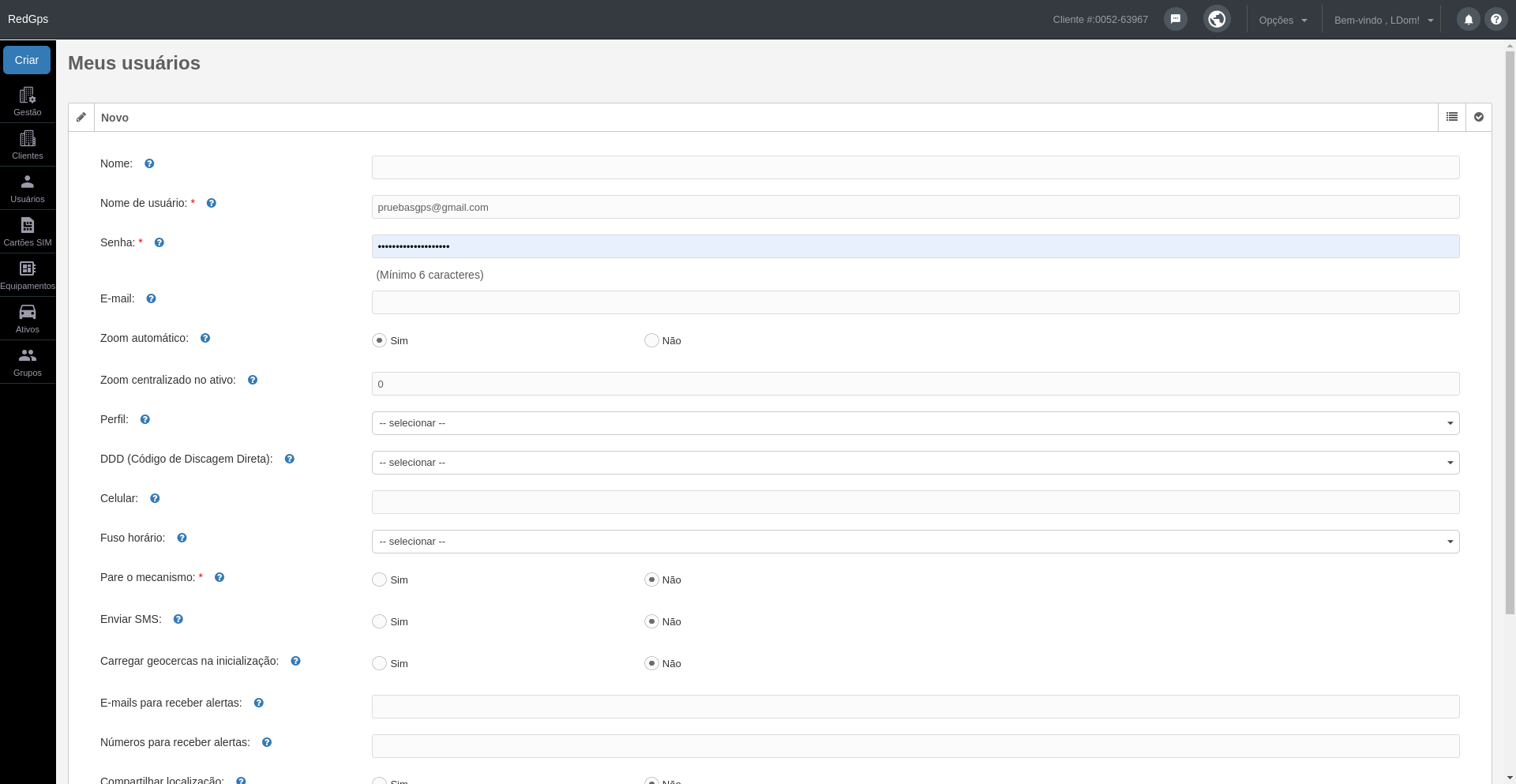Click the Nome input field
The image size is (1516, 784).
[915, 167]
